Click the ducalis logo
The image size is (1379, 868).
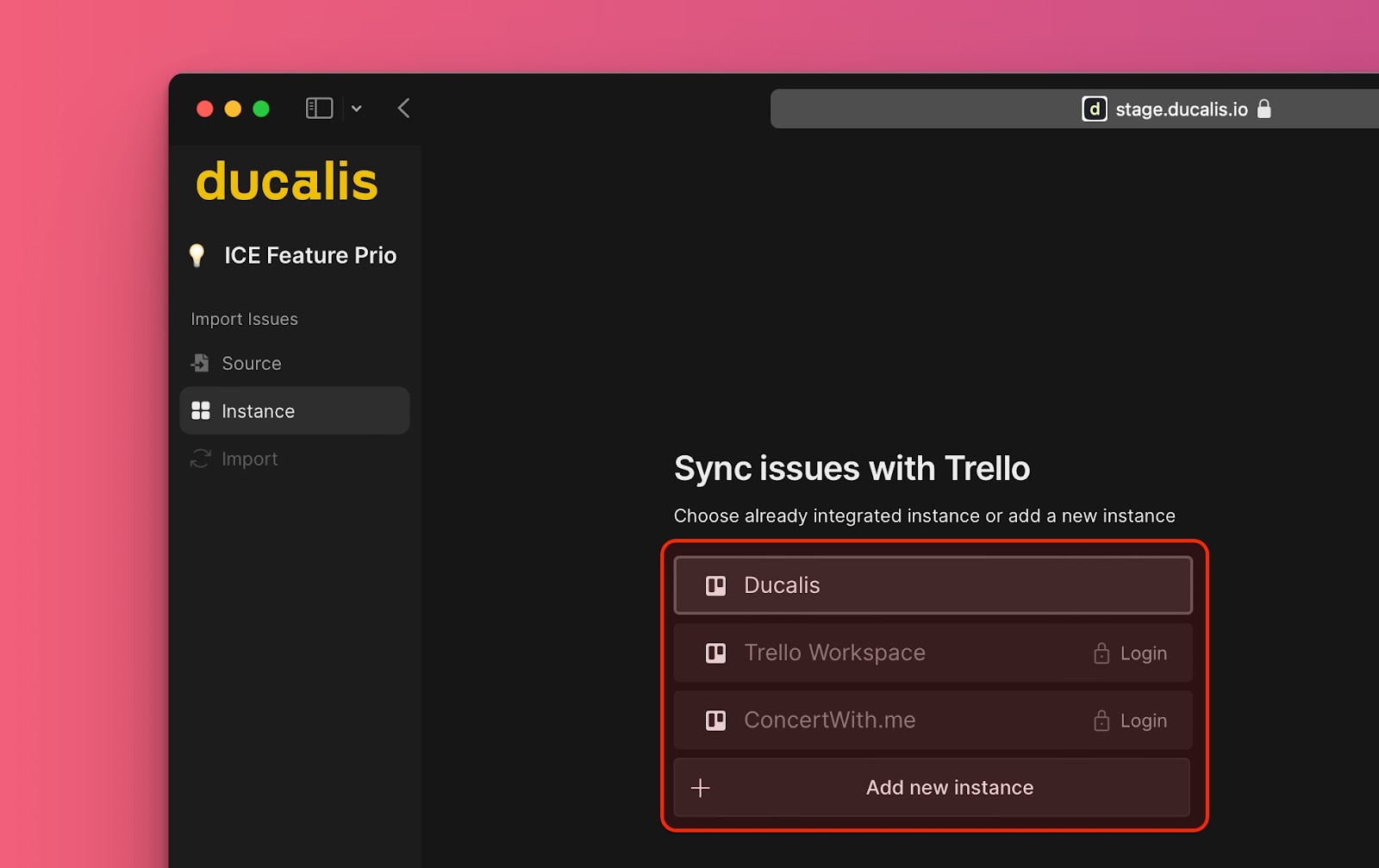(x=286, y=182)
